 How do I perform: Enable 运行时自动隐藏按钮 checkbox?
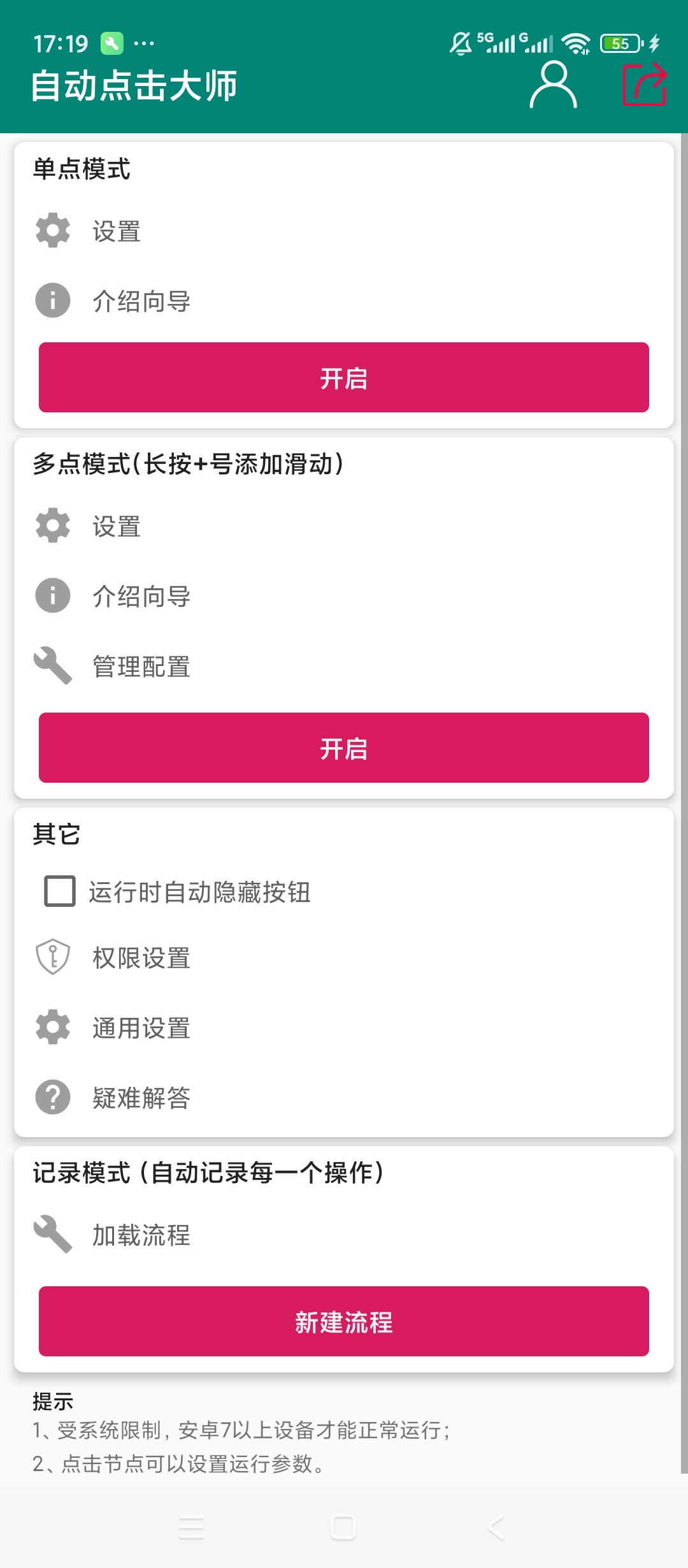coord(60,891)
